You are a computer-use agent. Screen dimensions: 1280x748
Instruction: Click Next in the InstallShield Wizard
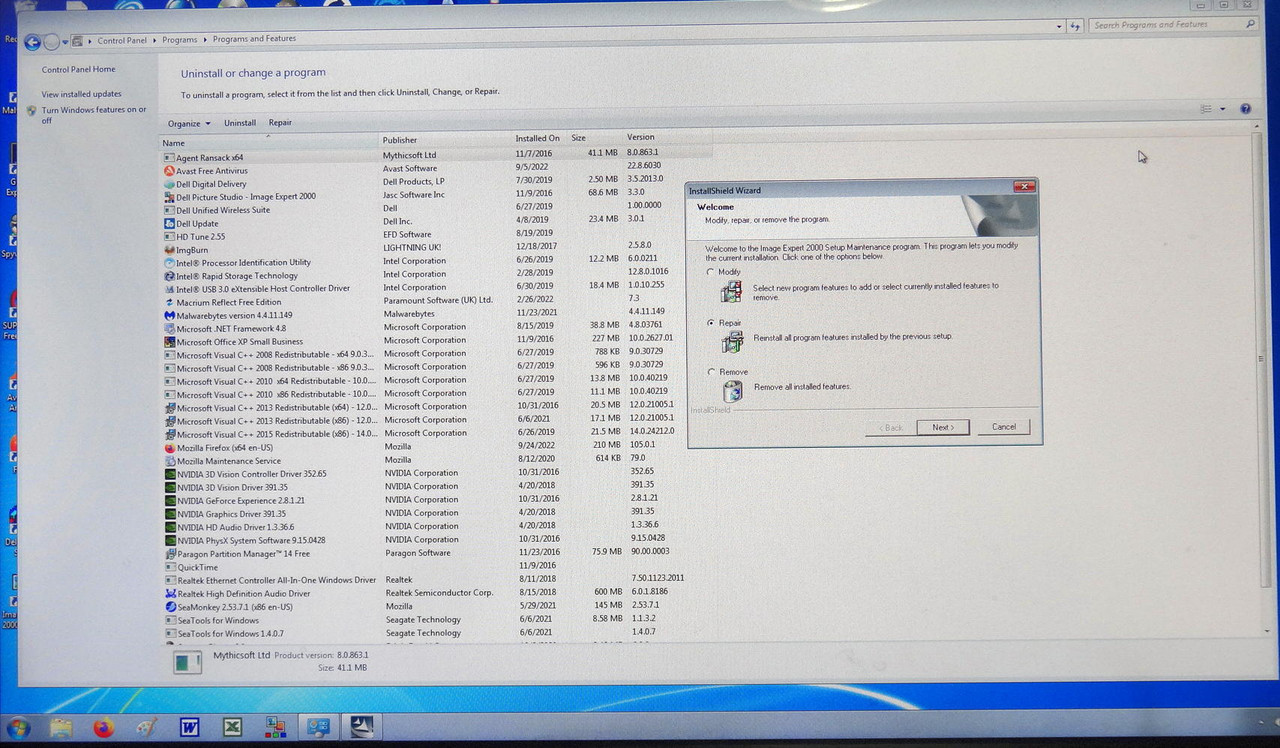pos(942,427)
